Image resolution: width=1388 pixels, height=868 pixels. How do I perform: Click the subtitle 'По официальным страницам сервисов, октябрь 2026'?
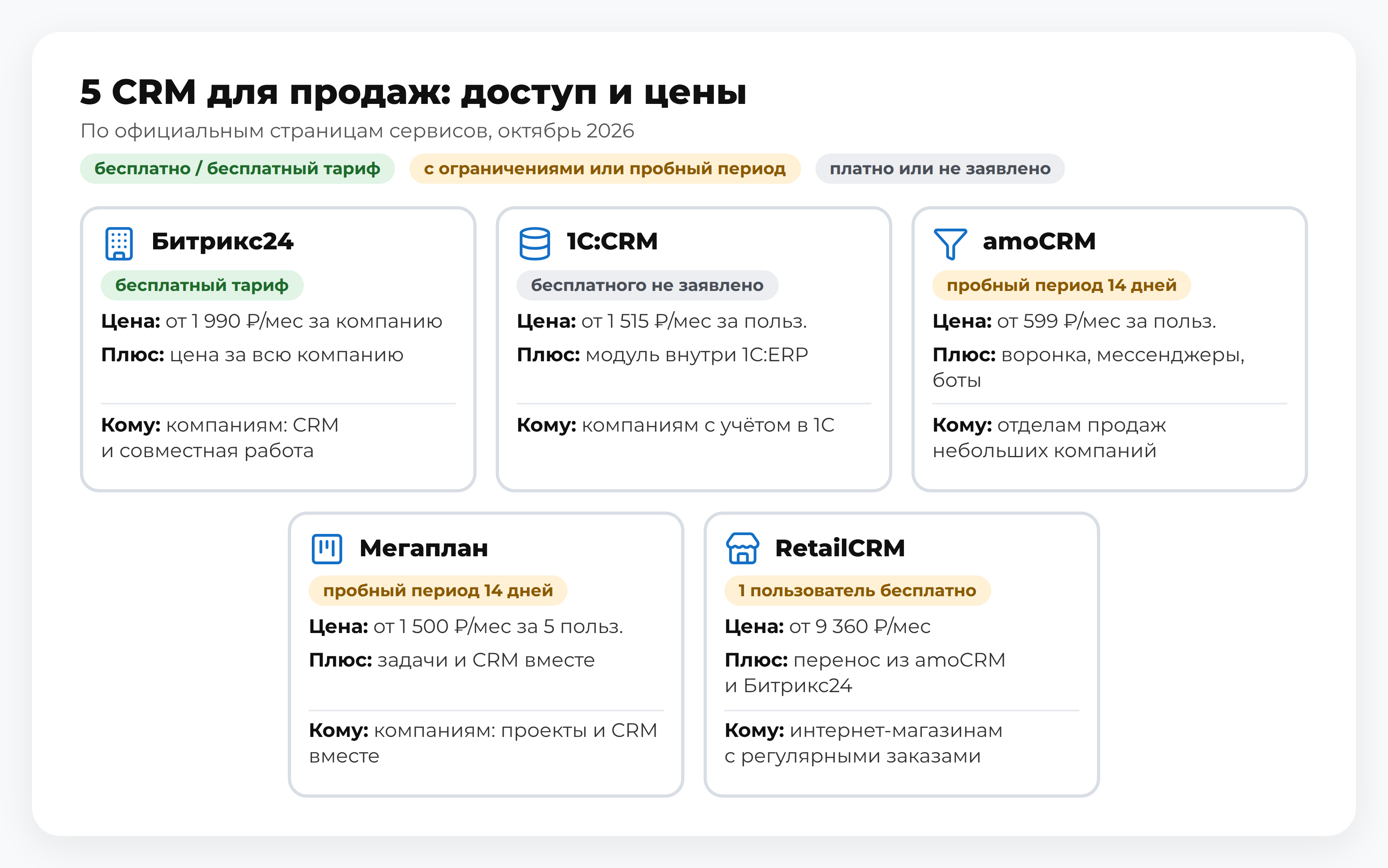pos(357,131)
